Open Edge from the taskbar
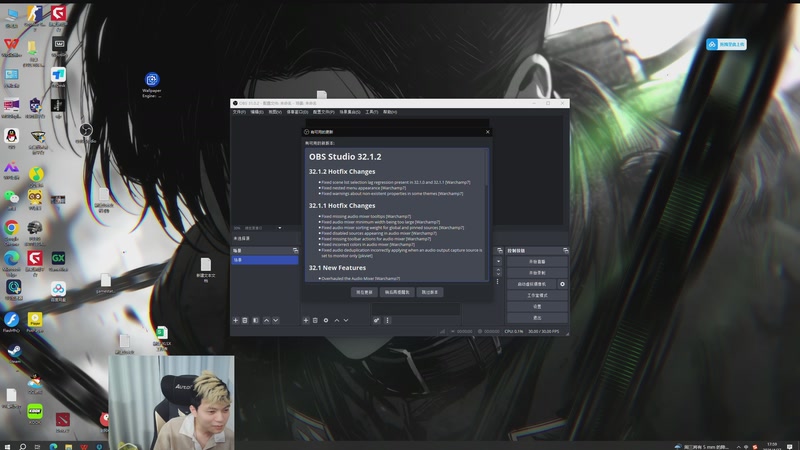Image resolution: width=800 pixels, height=450 pixels. pyautogui.click(x=53, y=446)
